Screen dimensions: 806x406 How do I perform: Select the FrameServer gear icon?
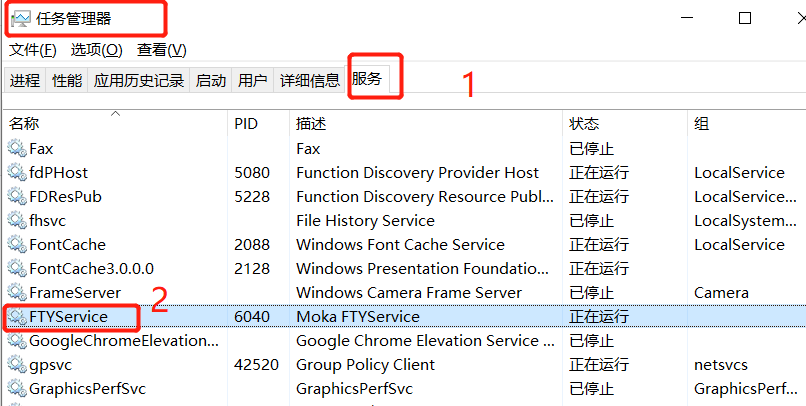tap(17, 292)
